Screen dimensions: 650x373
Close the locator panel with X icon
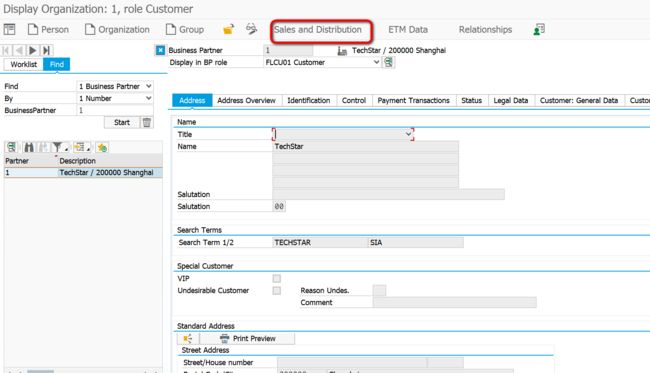tap(160, 51)
